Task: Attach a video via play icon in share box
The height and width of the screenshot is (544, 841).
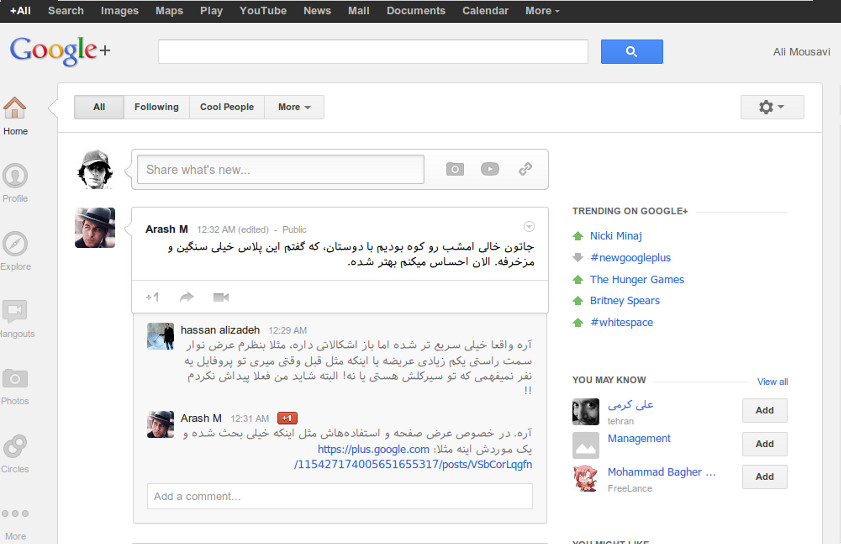Action: pos(490,169)
